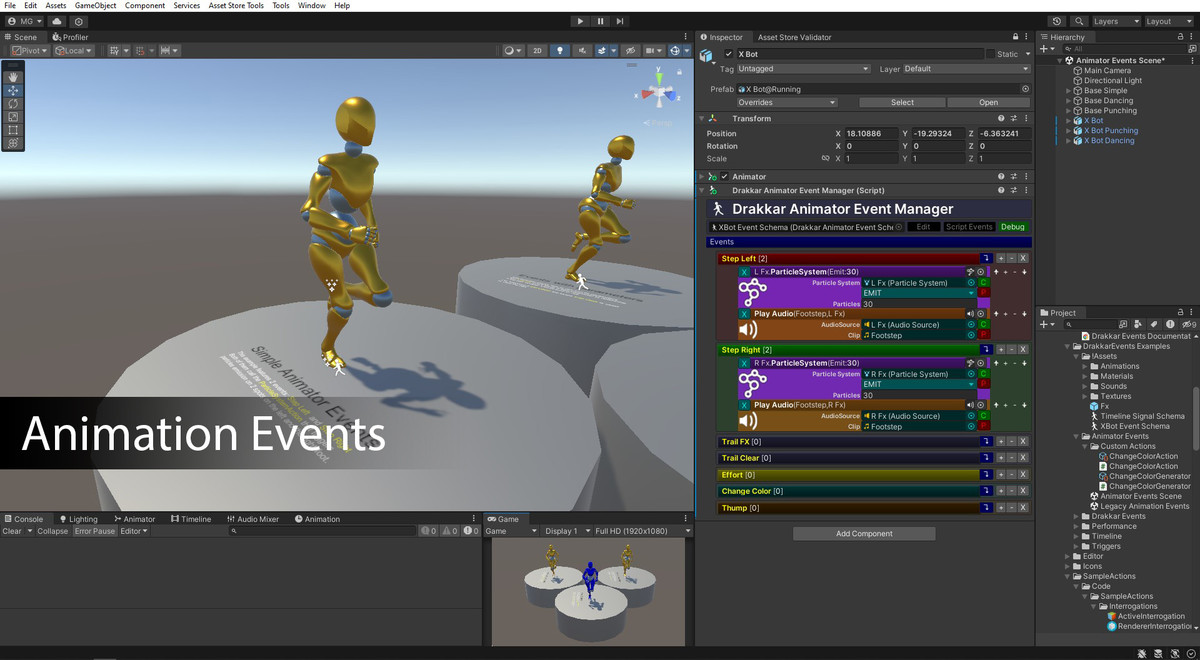Click the global search magnifier icon
Image resolution: width=1200 pixels, height=660 pixels.
[1079, 21]
